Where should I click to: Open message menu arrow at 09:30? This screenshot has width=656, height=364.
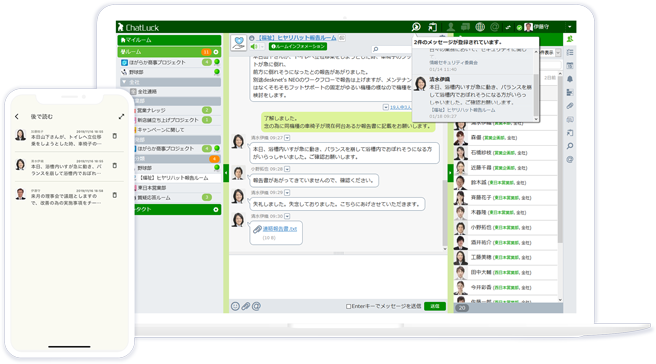[287, 216]
